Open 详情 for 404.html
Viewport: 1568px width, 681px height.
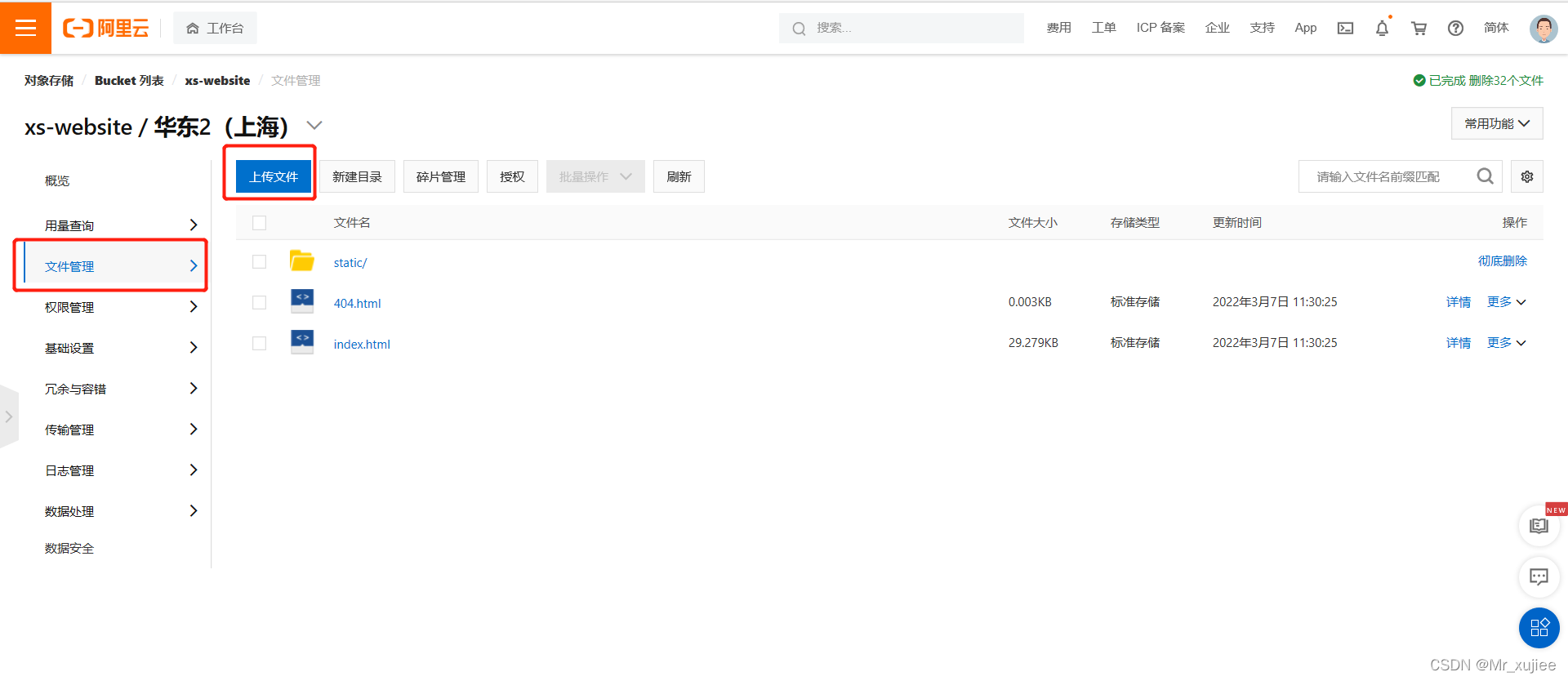(x=1459, y=302)
